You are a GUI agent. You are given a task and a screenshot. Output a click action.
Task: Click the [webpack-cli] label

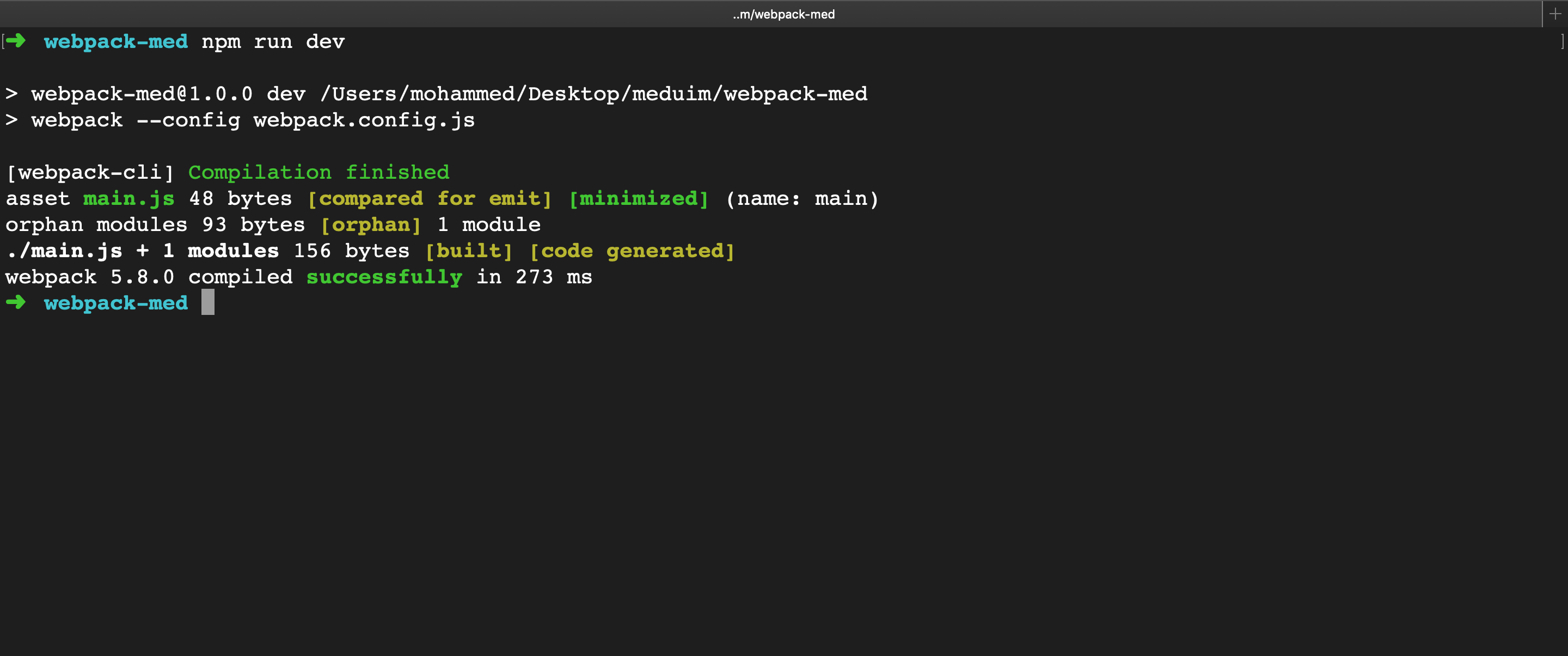pos(89,172)
